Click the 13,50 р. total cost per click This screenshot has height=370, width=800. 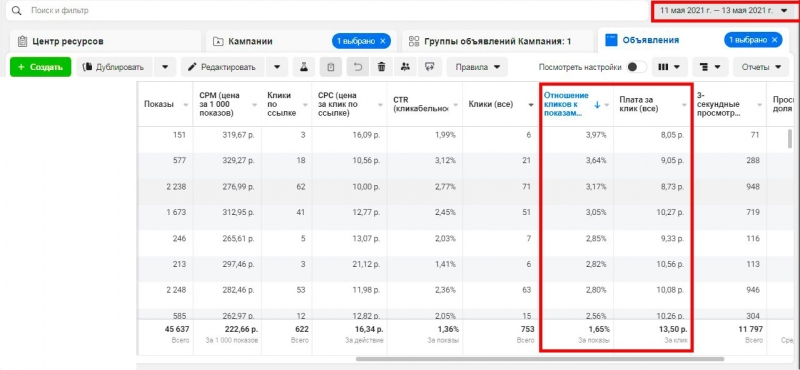pyautogui.click(x=673, y=329)
